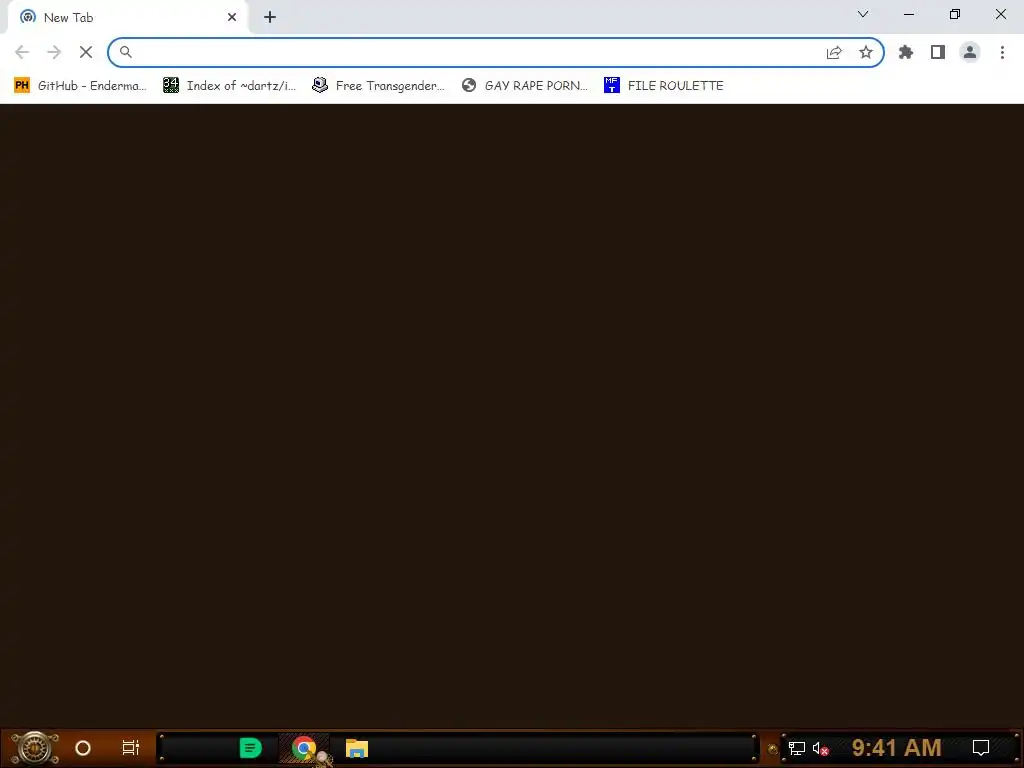Open the steampunk Start button
Screen dimensions: 1024x768
coord(35,748)
